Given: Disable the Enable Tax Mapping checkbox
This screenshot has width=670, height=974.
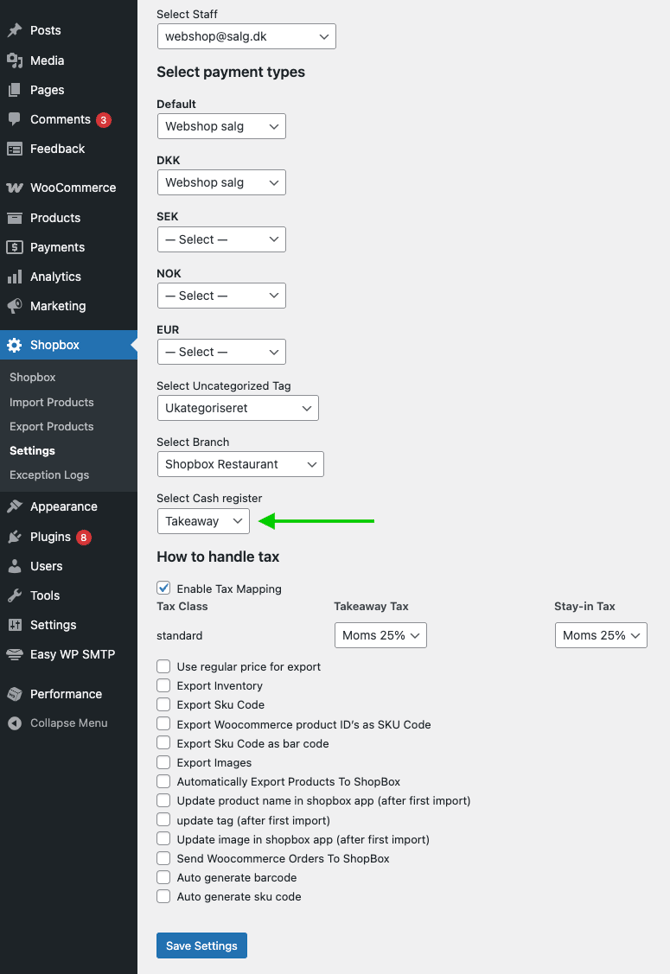Looking at the screenshot, I should 164,589.
